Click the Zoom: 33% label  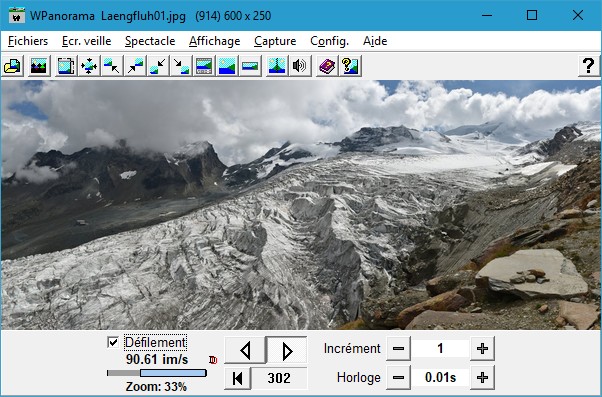156,387
